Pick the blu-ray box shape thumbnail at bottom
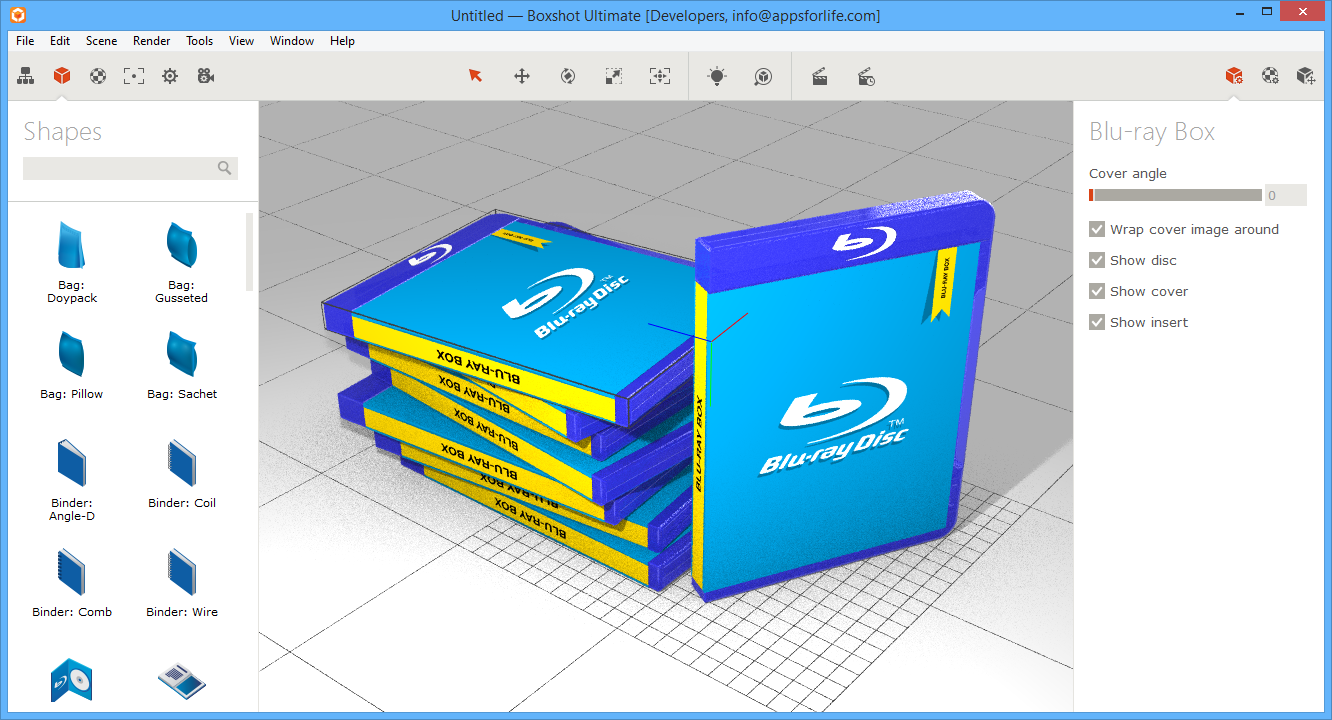The image size is (1332, 720). point(72,680)
